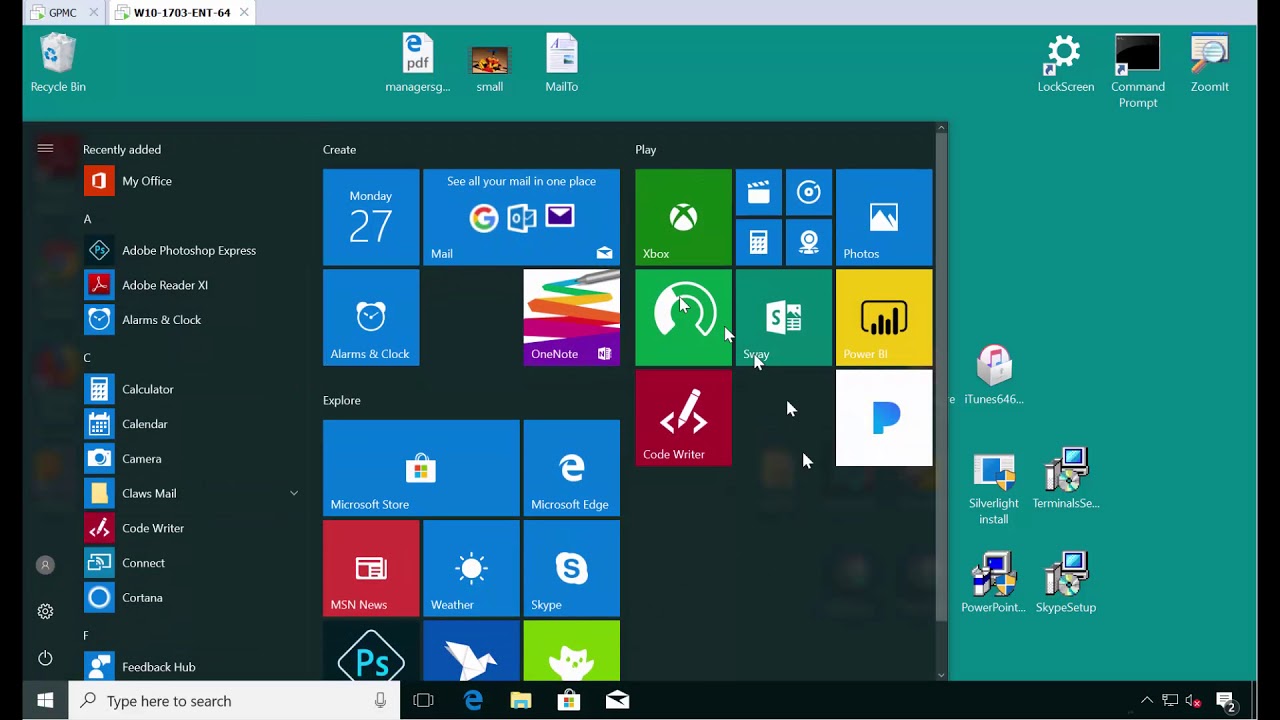Image resolution: width=1280 pixels, height=720 pixels.
Task: Expand the Start menu hamburger navigation
Action: pyautogui.click(x=45, y=149)
